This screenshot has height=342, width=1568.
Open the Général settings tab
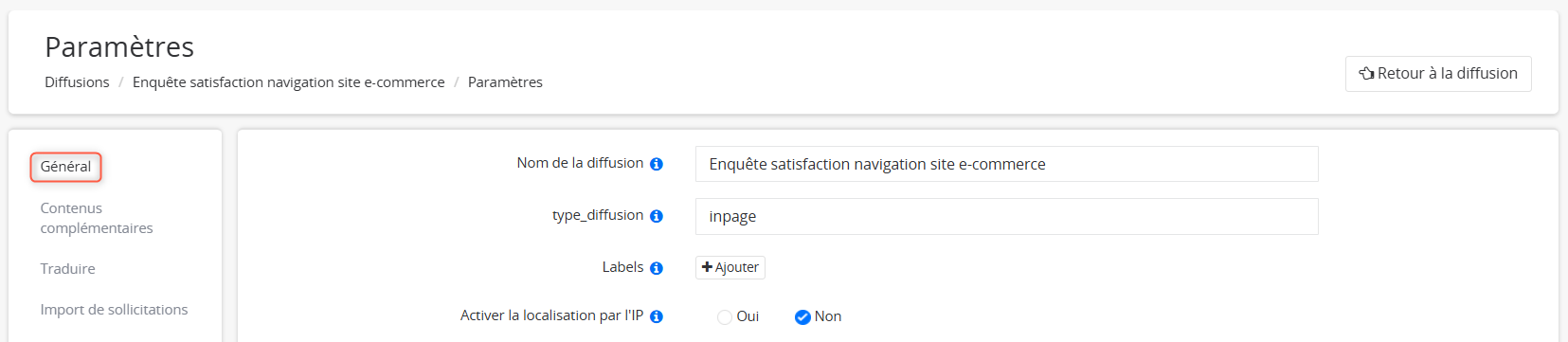[66, 167]
